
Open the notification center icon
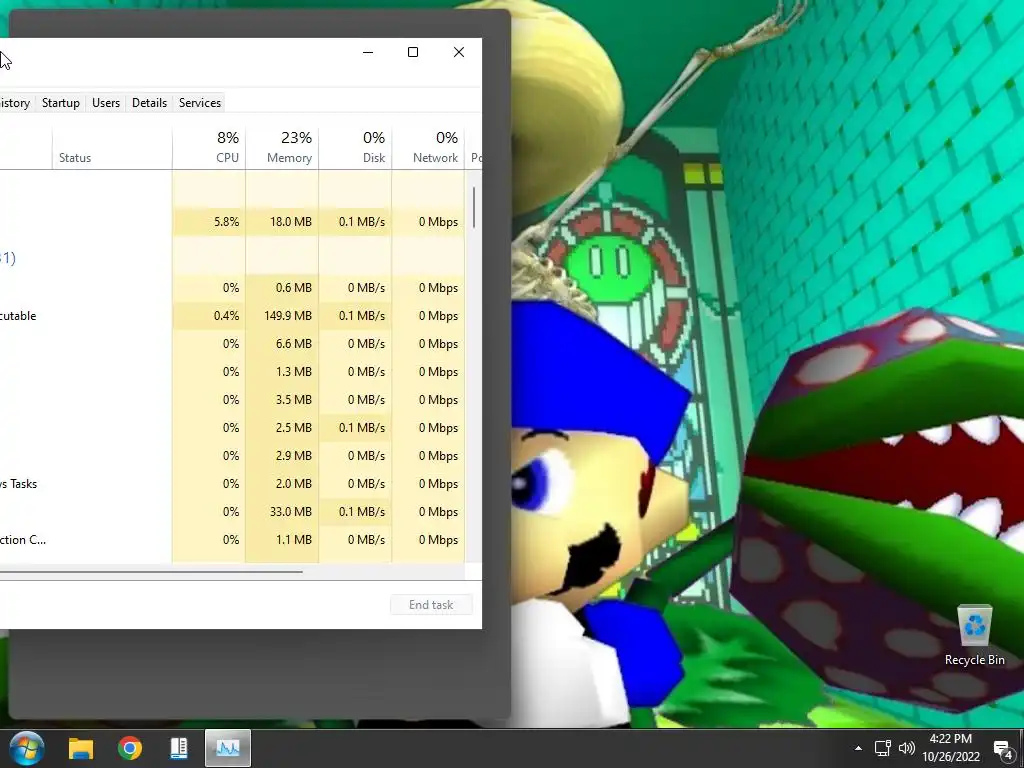pos(1004,750)
